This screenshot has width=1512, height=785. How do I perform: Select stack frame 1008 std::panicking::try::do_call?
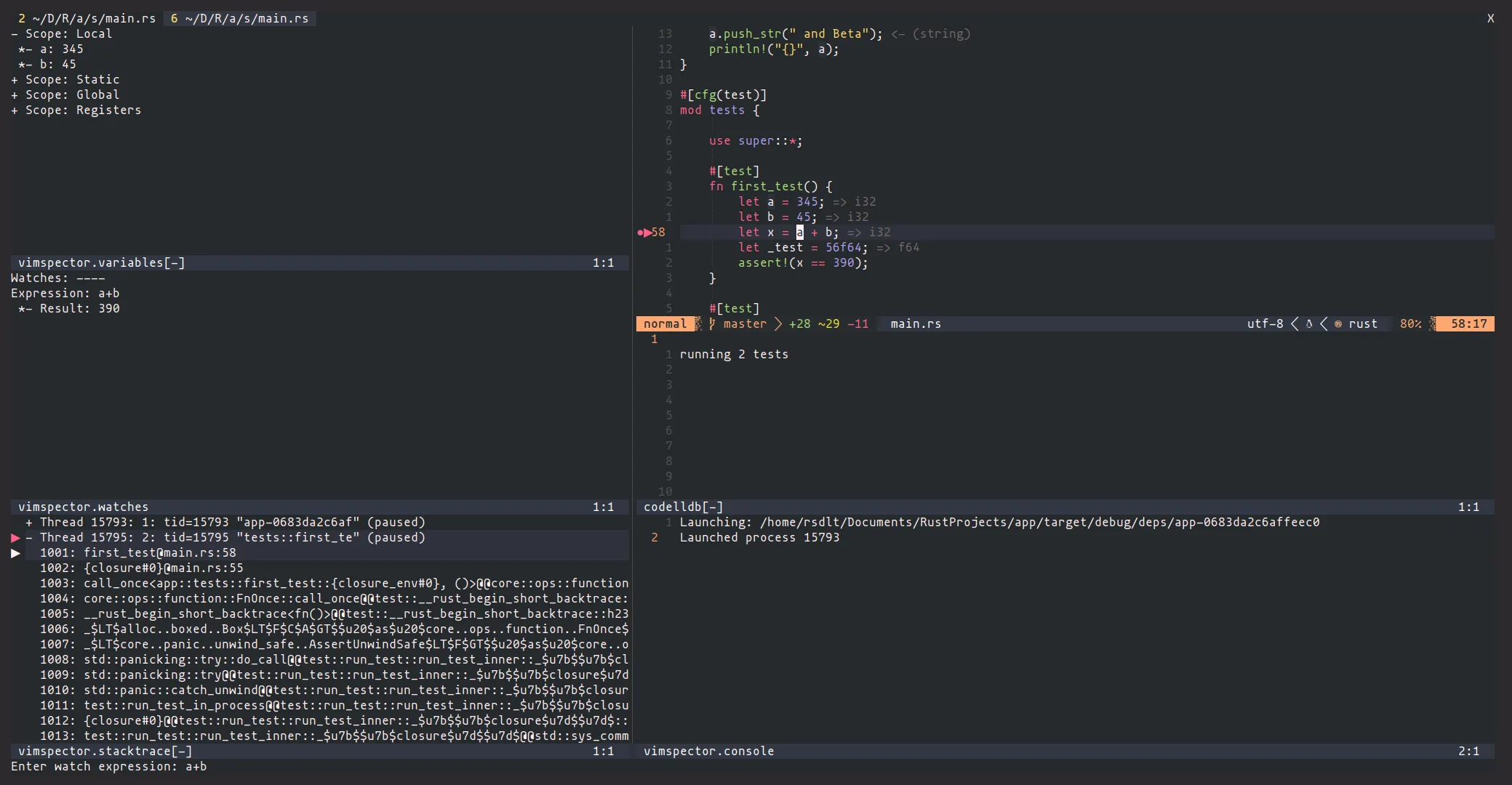pos(335,660)
